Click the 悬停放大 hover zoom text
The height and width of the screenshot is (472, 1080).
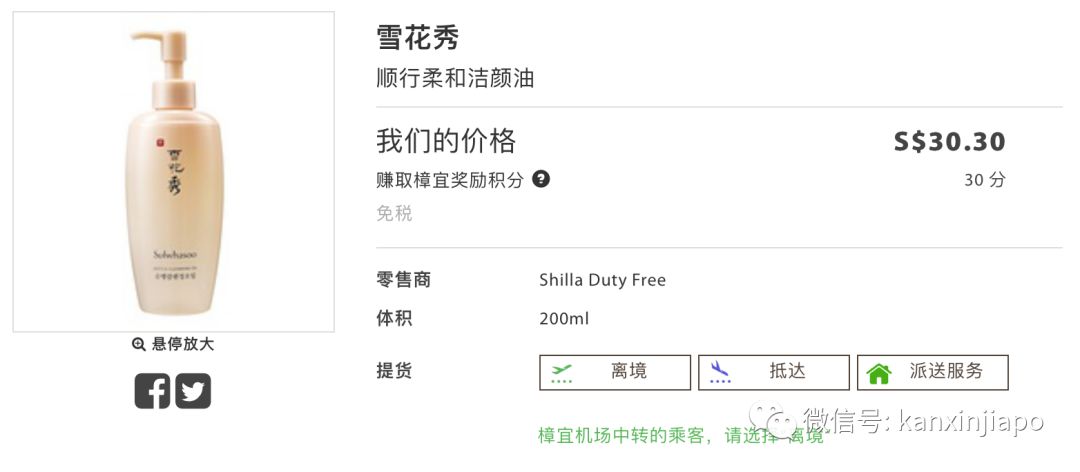click(183, 344)
